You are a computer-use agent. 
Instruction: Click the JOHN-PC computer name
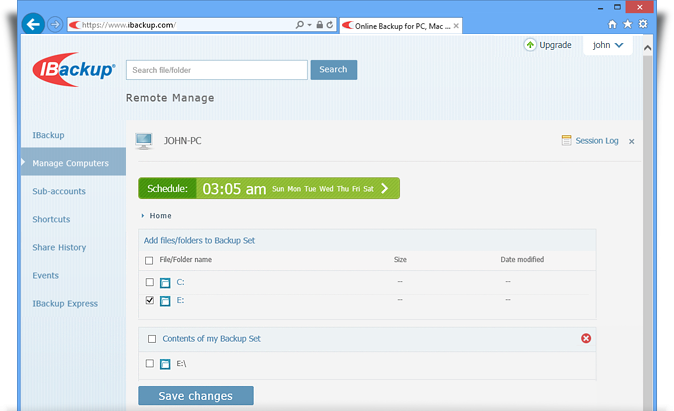click(x=183, y=141)
